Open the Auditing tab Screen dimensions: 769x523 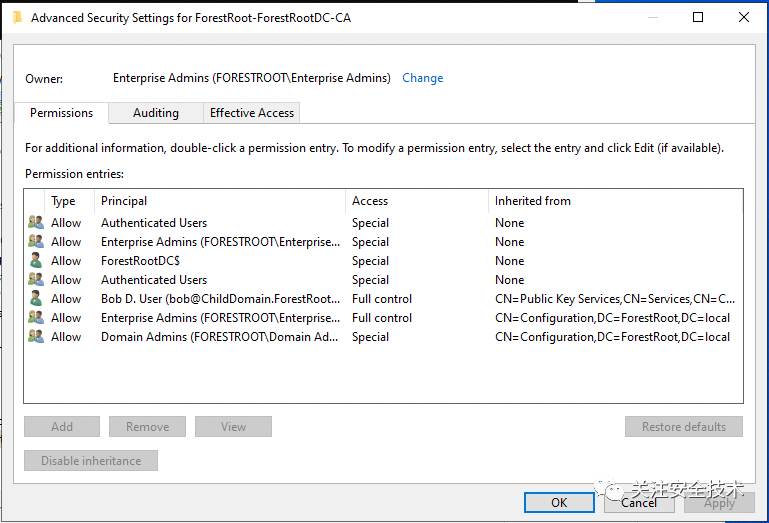tap(155, 113)
